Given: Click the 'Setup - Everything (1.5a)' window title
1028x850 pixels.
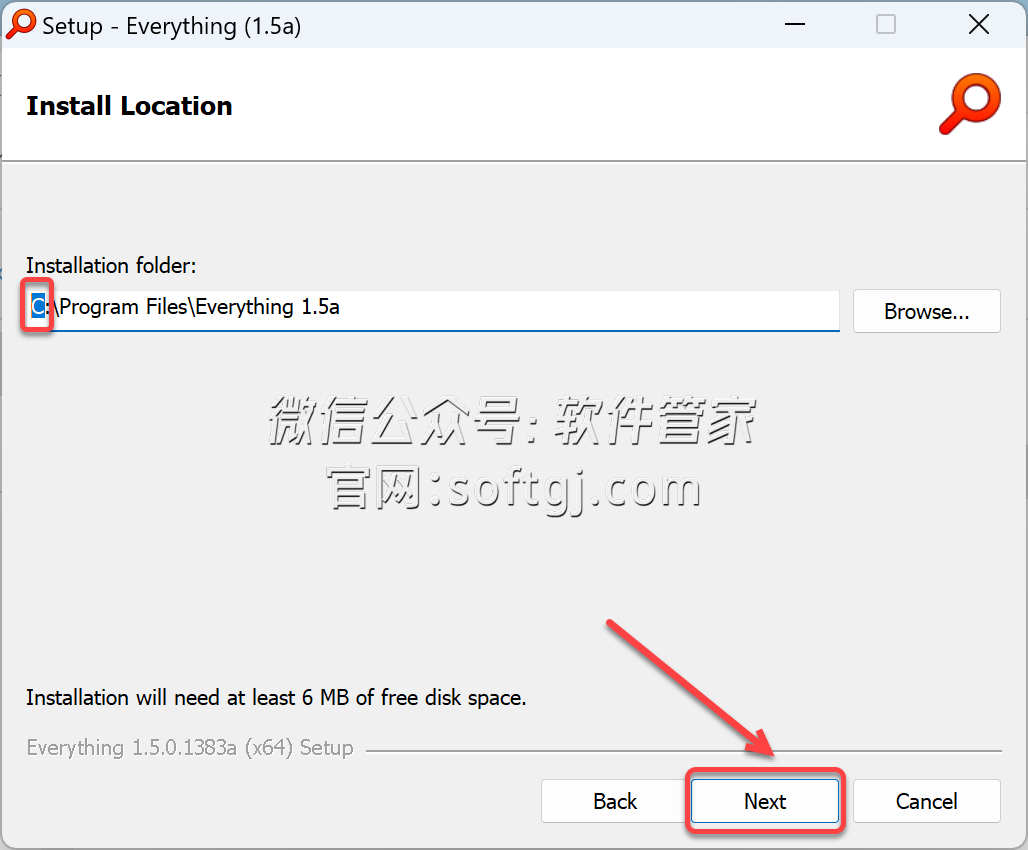Looking at the screenshot, I should (172, 26).
